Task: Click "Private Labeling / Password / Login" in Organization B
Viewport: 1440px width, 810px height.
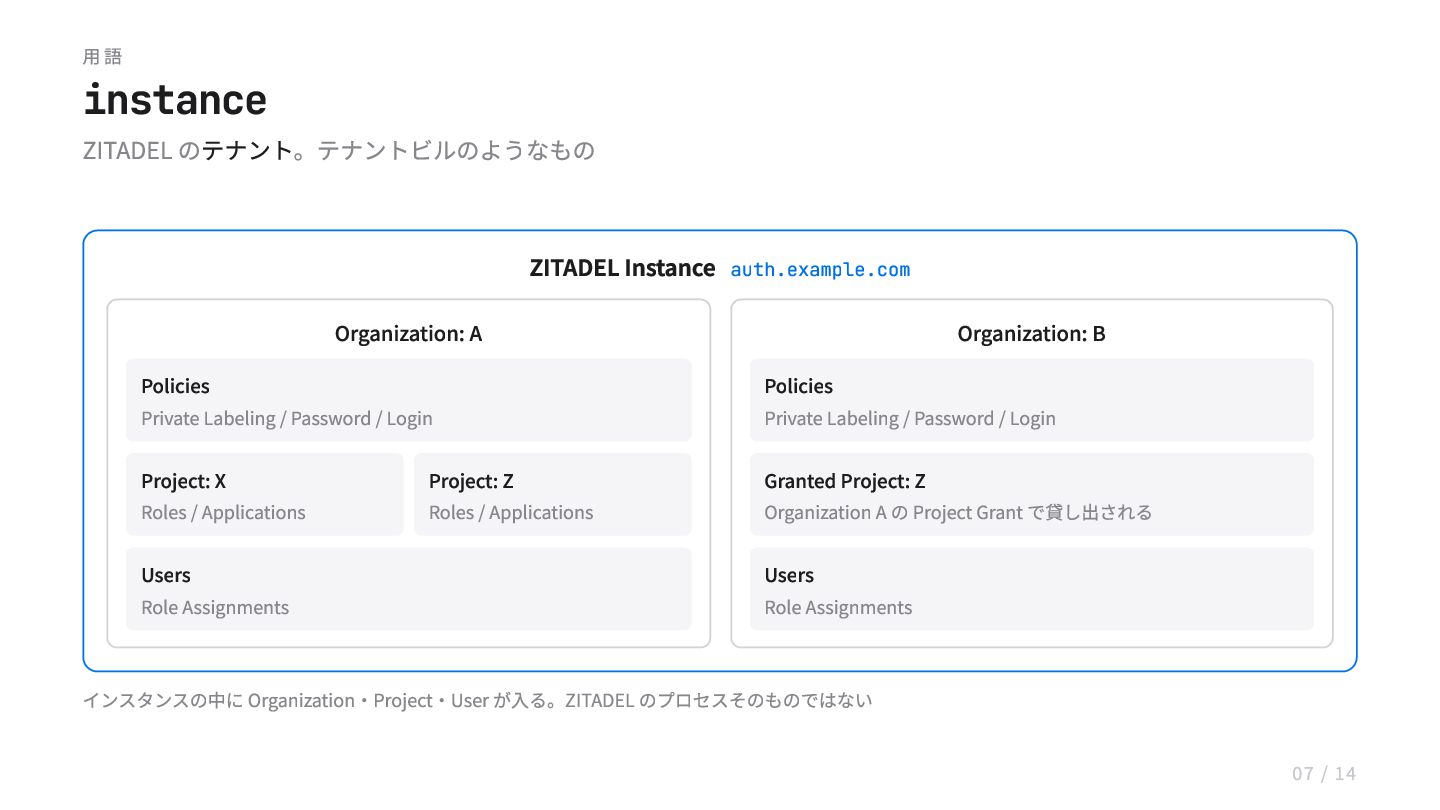Action: click(x=910, y=418)
